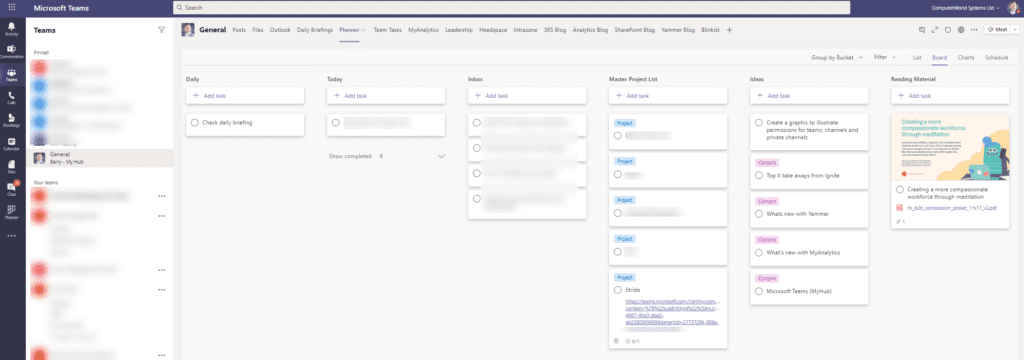Go to Calls in the left rail

tap(12, 98)
